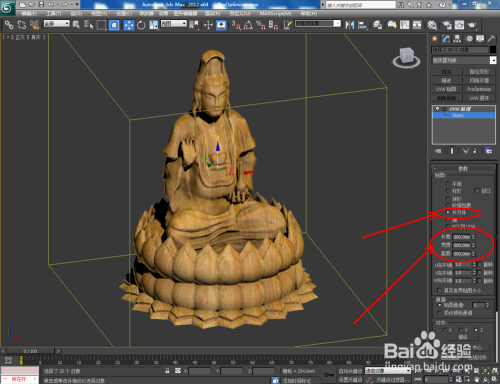
Task: Activate the Select and Move tool
Action: (128, 25)
